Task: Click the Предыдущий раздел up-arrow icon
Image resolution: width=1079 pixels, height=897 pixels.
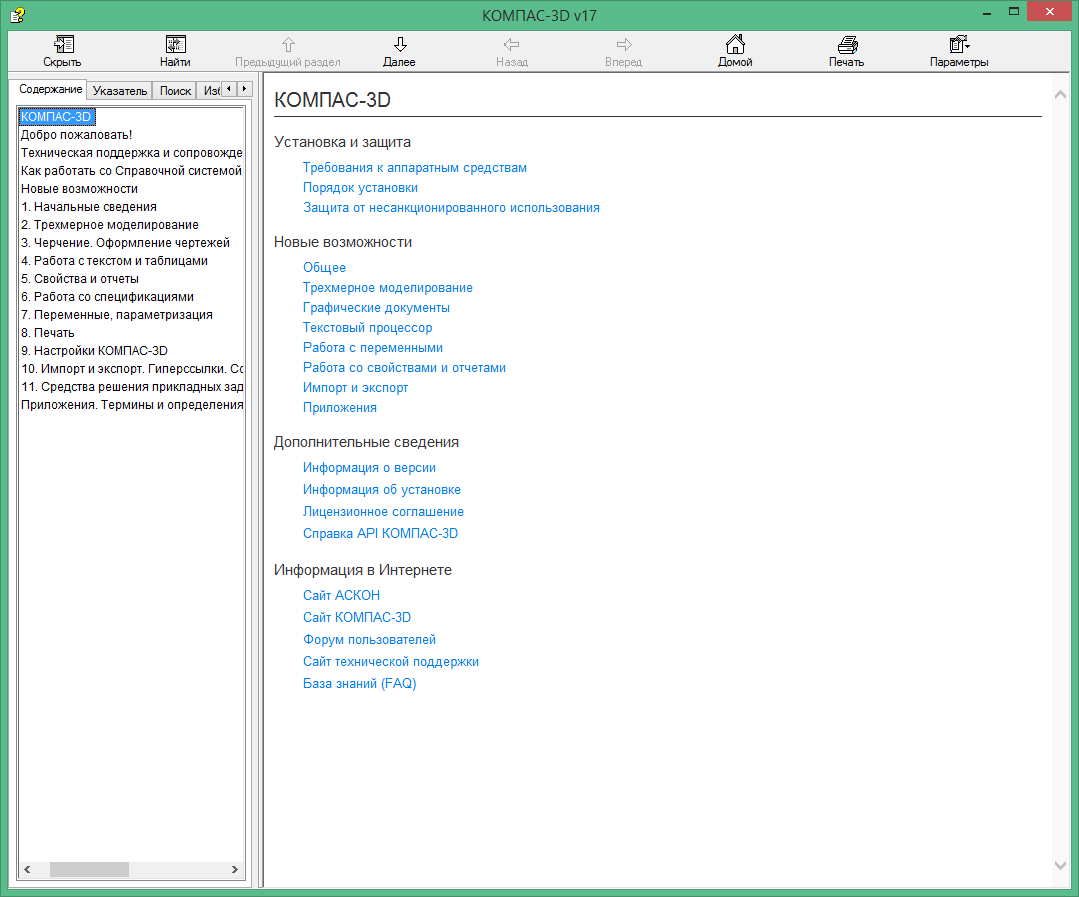Action: click(x=288, y=45)
